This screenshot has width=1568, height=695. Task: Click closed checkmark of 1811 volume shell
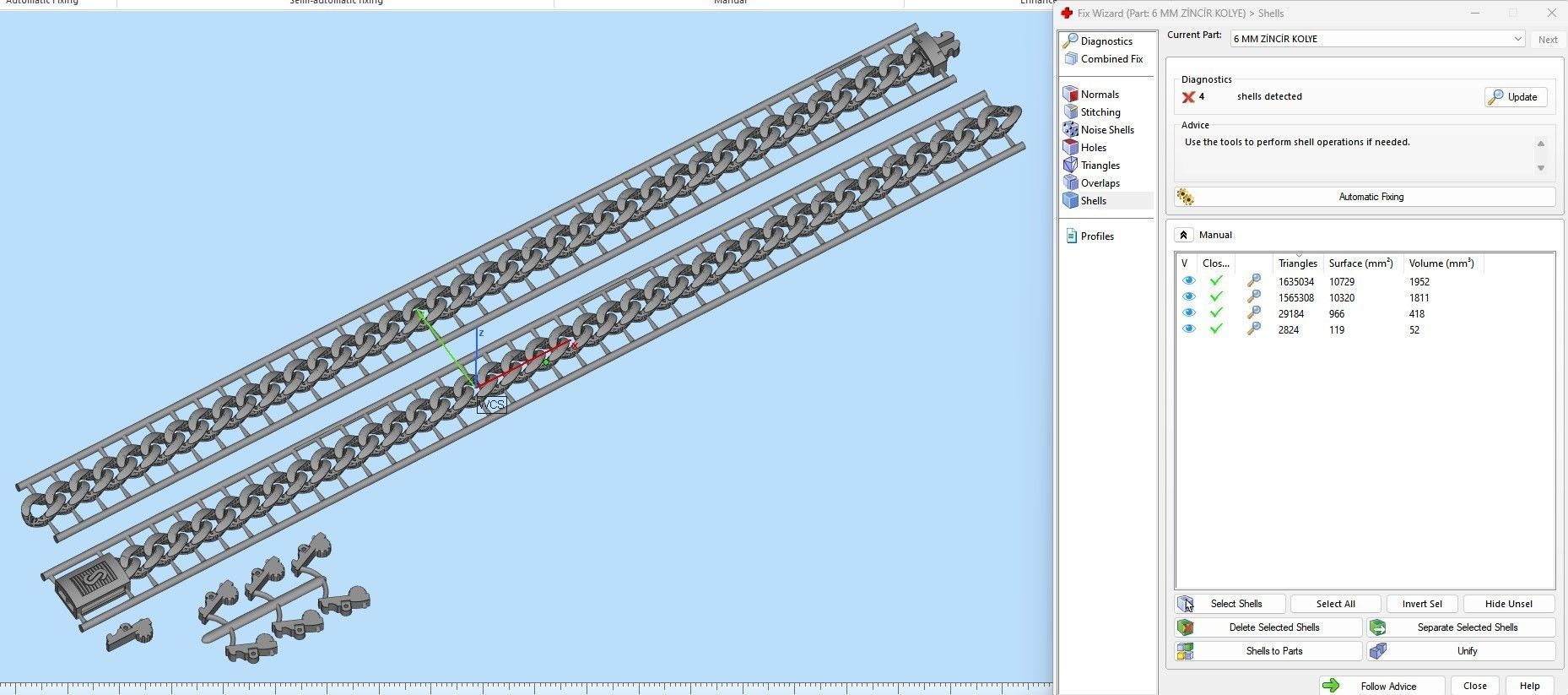tap(1216, 297)
